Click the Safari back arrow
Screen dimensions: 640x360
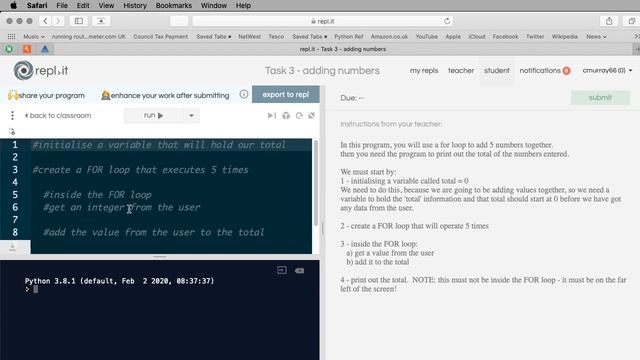point(45,21)
